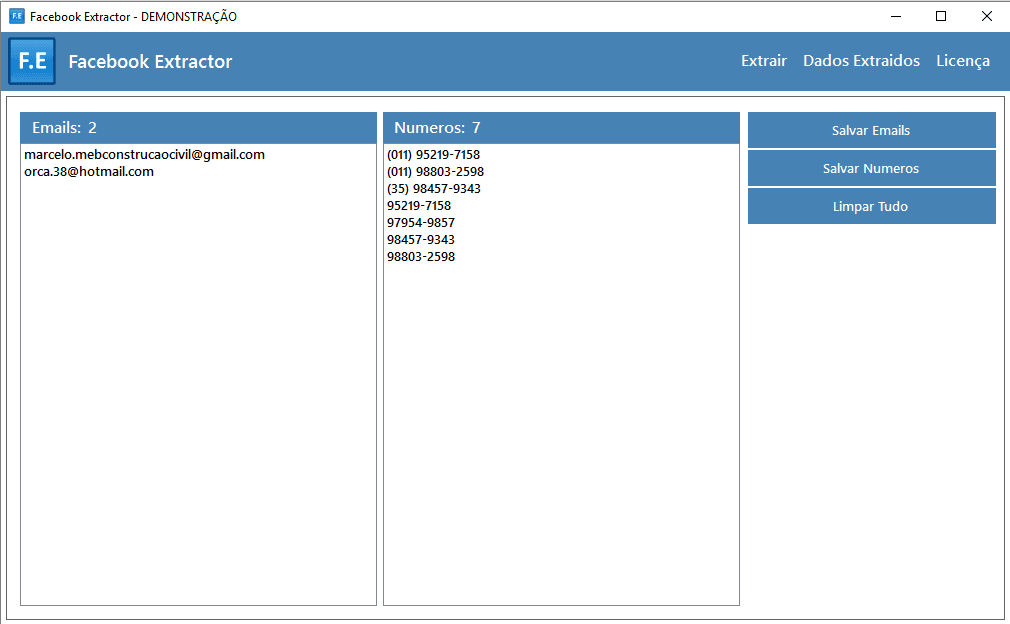Select number (011) 98803-2598
This screenshot has height=624, width=1010.
(435, 171)
